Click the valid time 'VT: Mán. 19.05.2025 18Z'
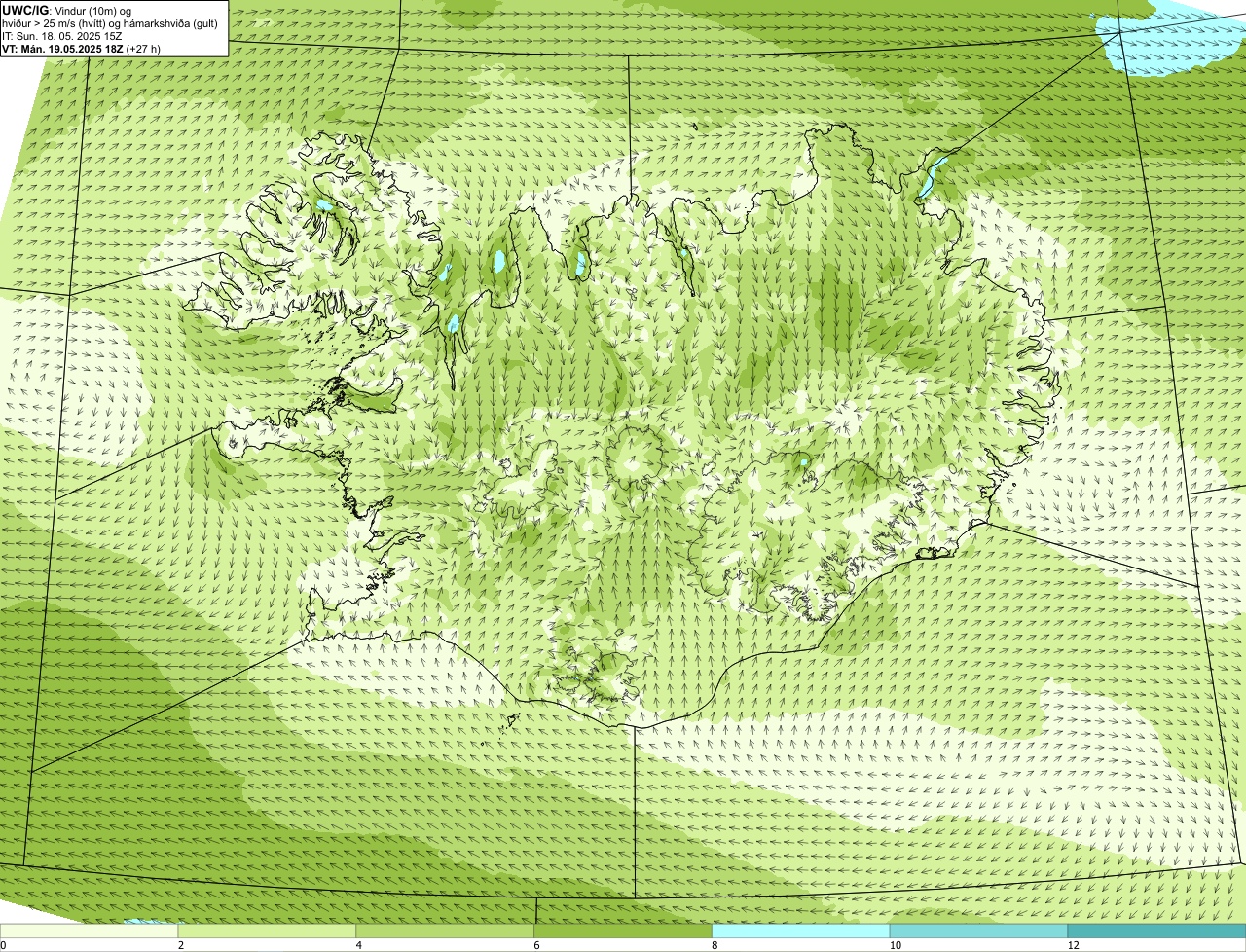The image size is (1246, 952). pos(62,49)
